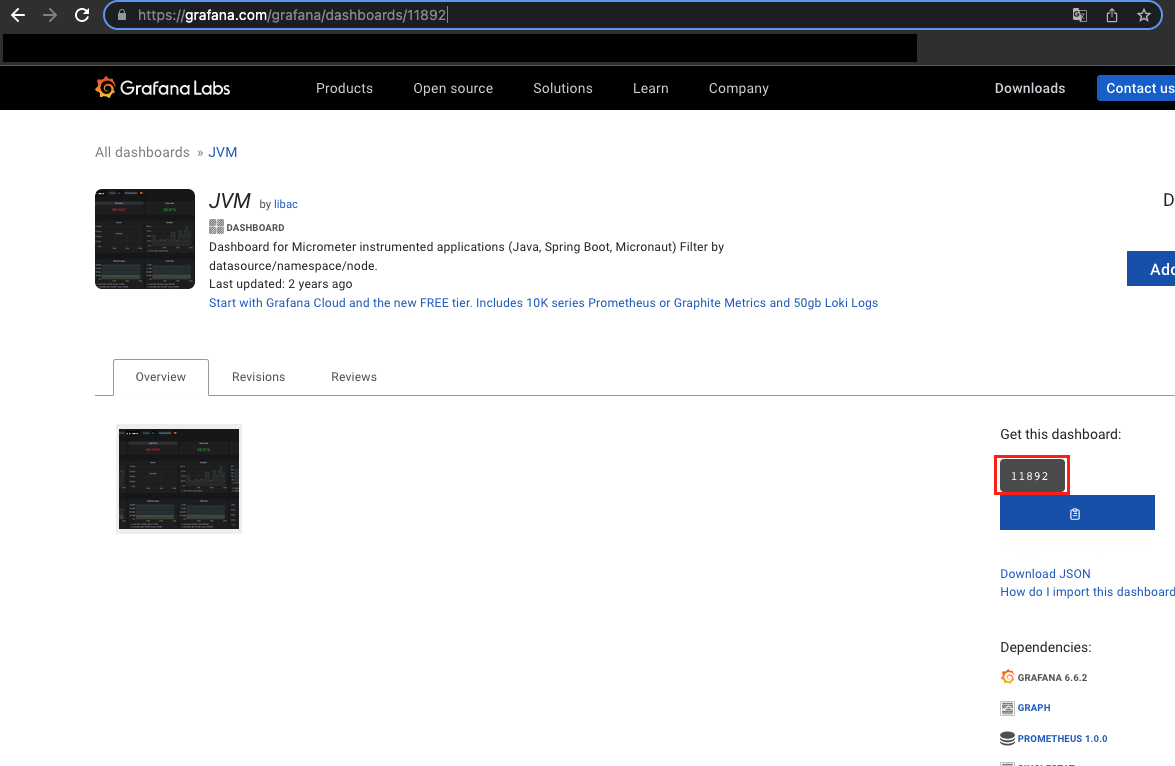The width and height of the screenshot is (1175, 766).
Task: Reload the page with the refresh icon
Action: point(82,15)
